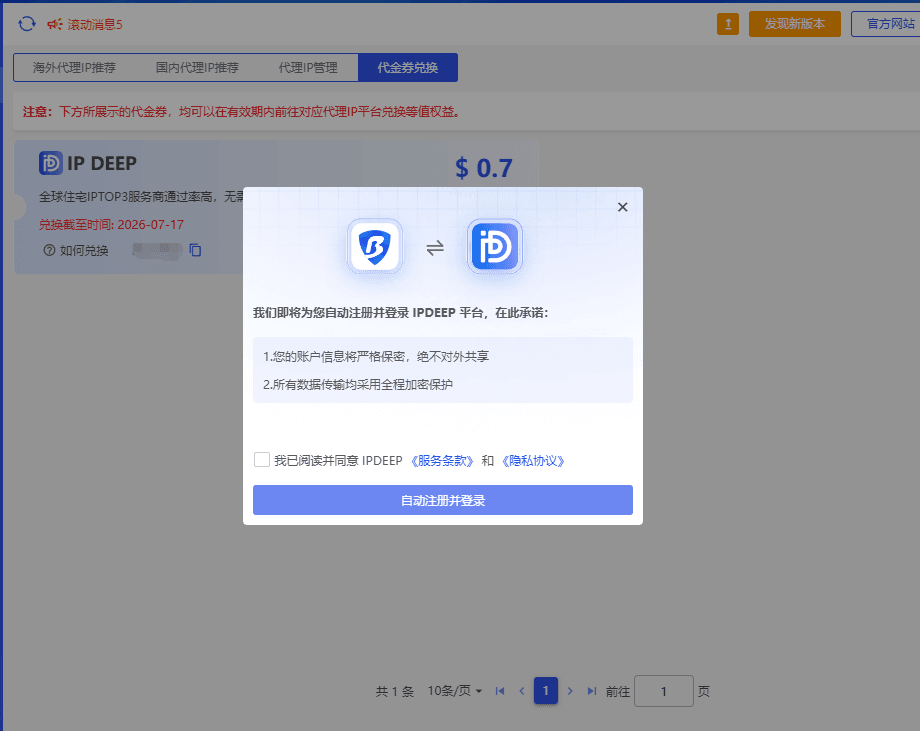Click the 兑换截至时间: 2026-07-17 text
Viewport: 920px width, 731px height.
(x=111, y=225)
